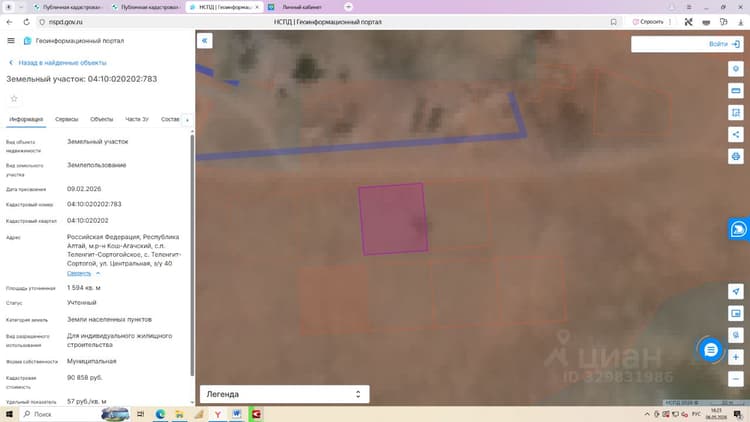
Task: Open the Windows Start menu
Action: pos(9,414)
